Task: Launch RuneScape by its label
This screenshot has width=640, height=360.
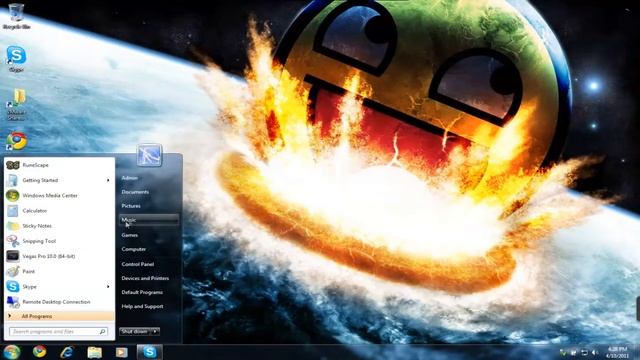Action: coord(36,165)
